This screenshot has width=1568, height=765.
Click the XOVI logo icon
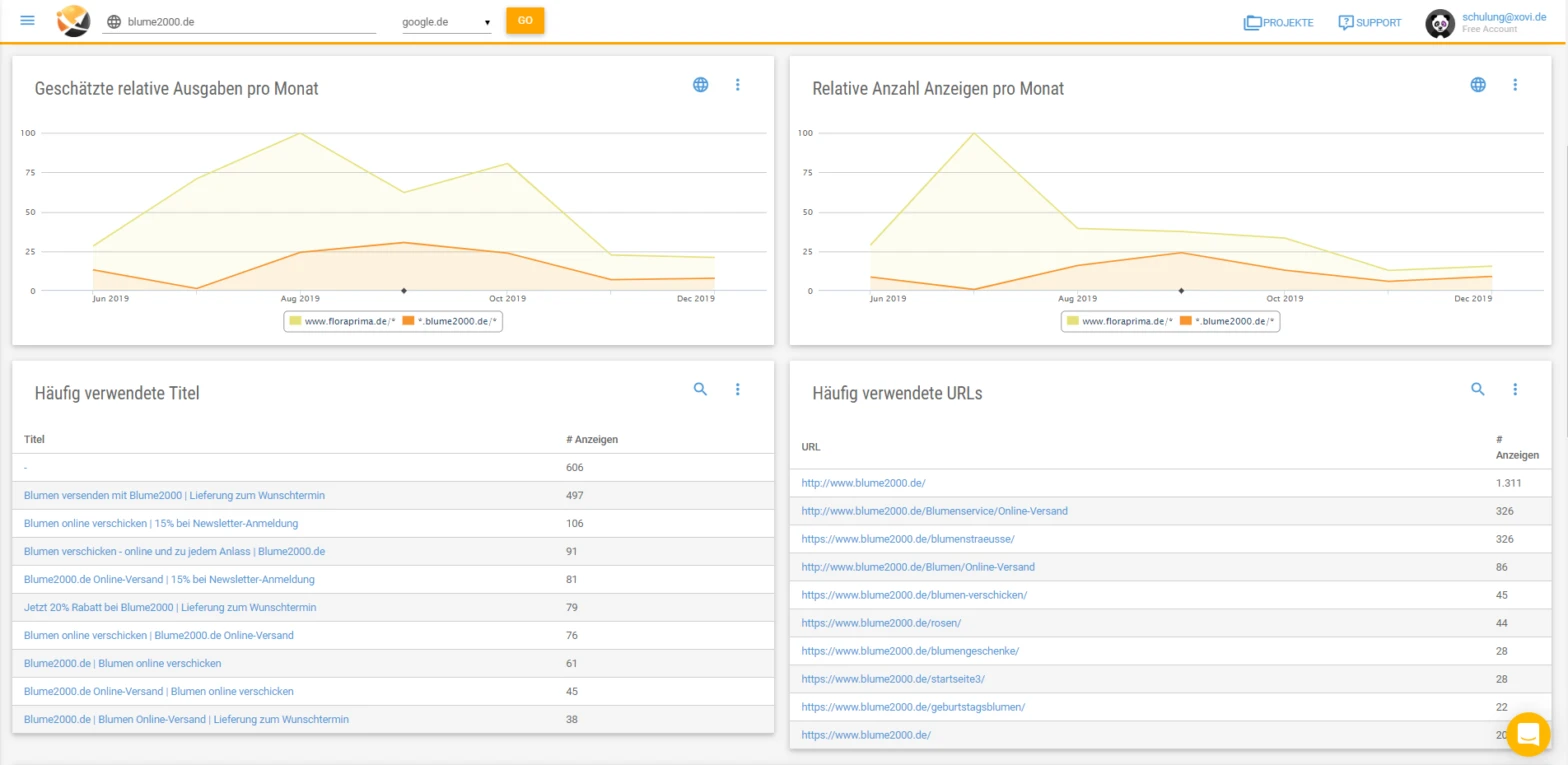(73, 21)
